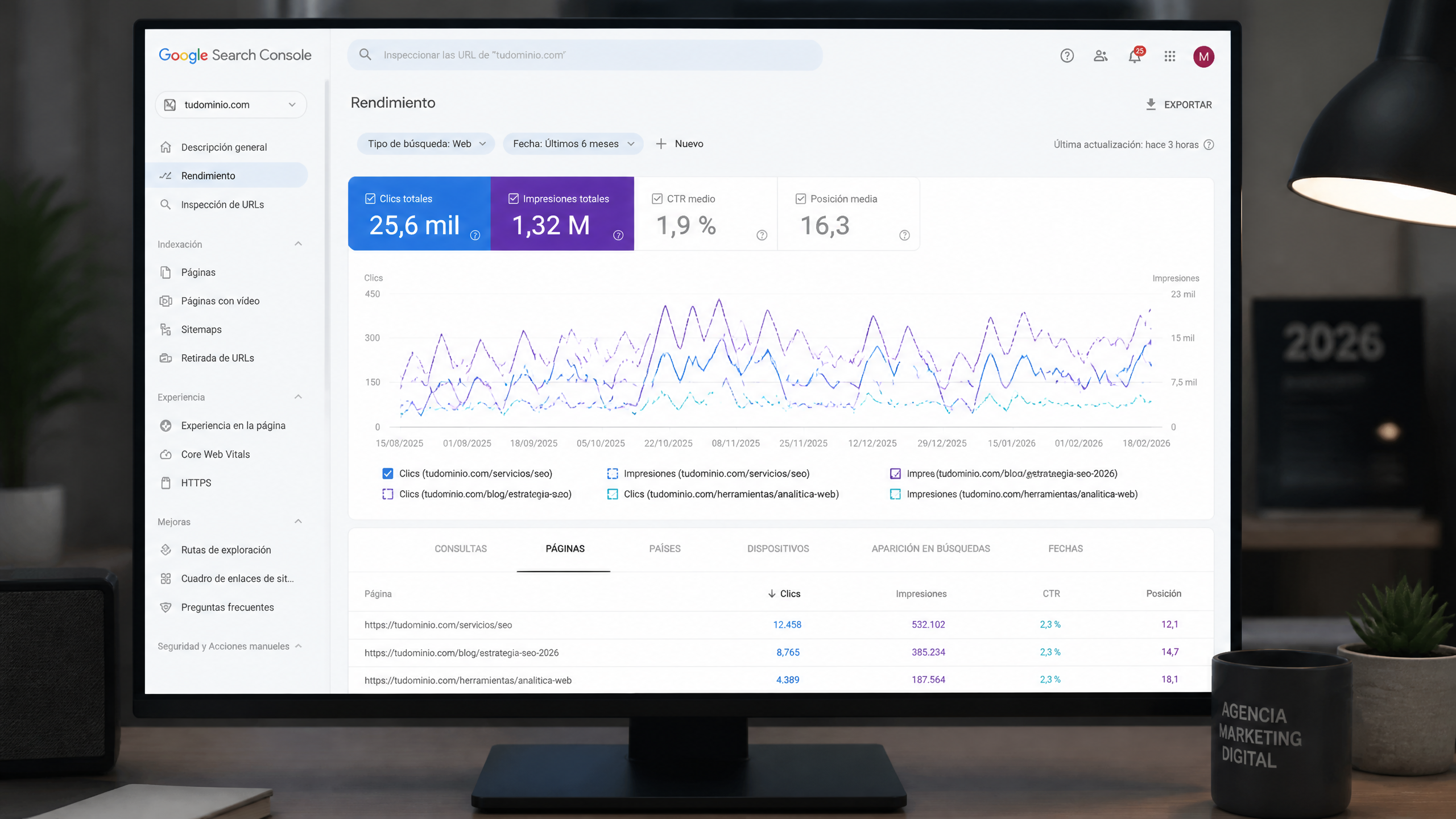
Task: Select the Páginas tab
Action: (565, 549)
